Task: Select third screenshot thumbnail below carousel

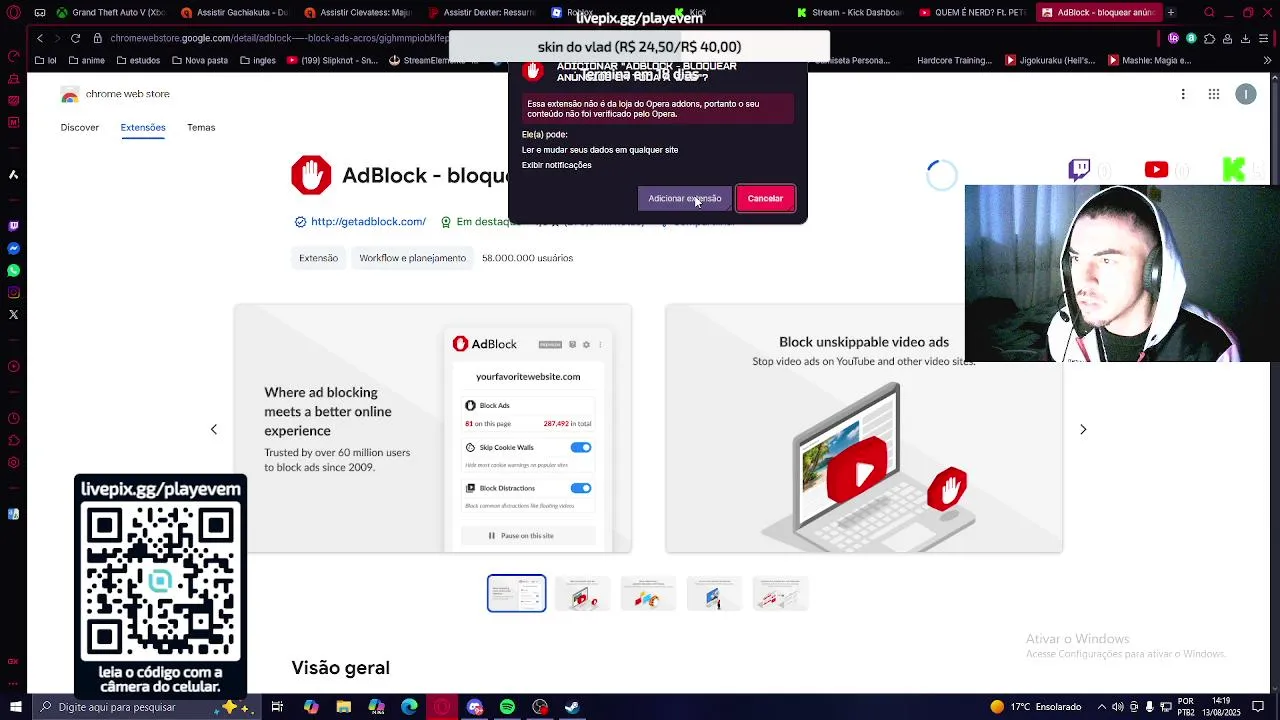Action: point(648,593)
